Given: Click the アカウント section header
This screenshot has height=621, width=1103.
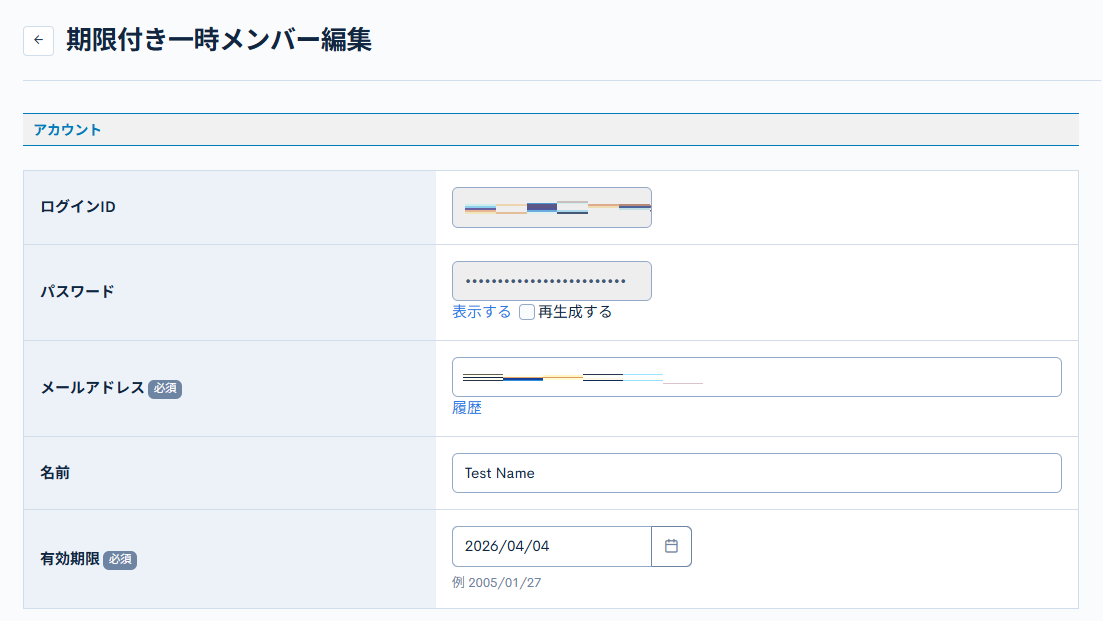Looking at the screenshot, I should pyautogui.click(x=66, y=129).
